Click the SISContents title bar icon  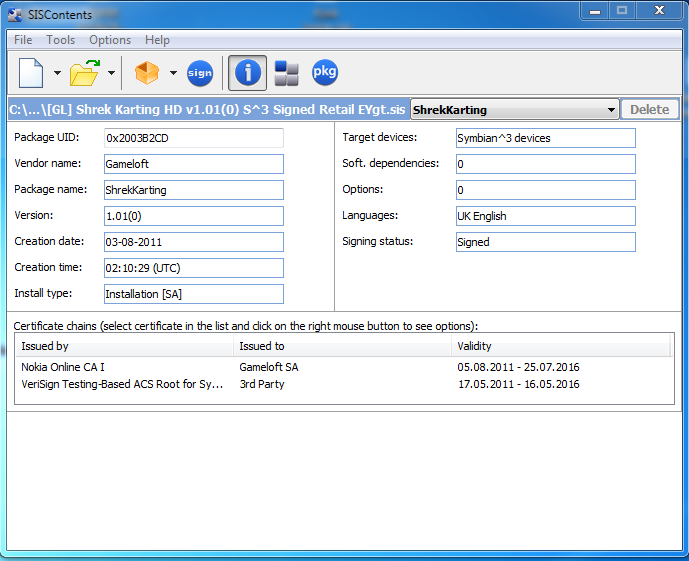coord(15,14)
